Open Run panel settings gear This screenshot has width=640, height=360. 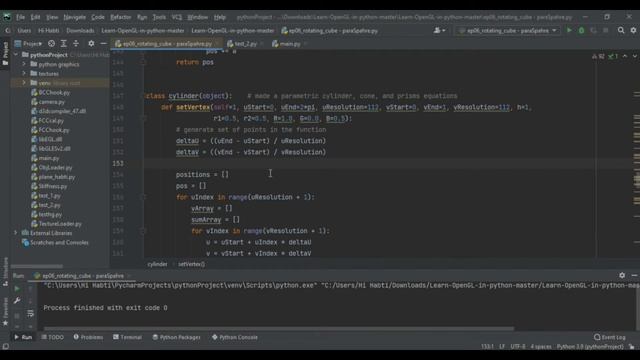pyautogui.click(x=622, y=276)
